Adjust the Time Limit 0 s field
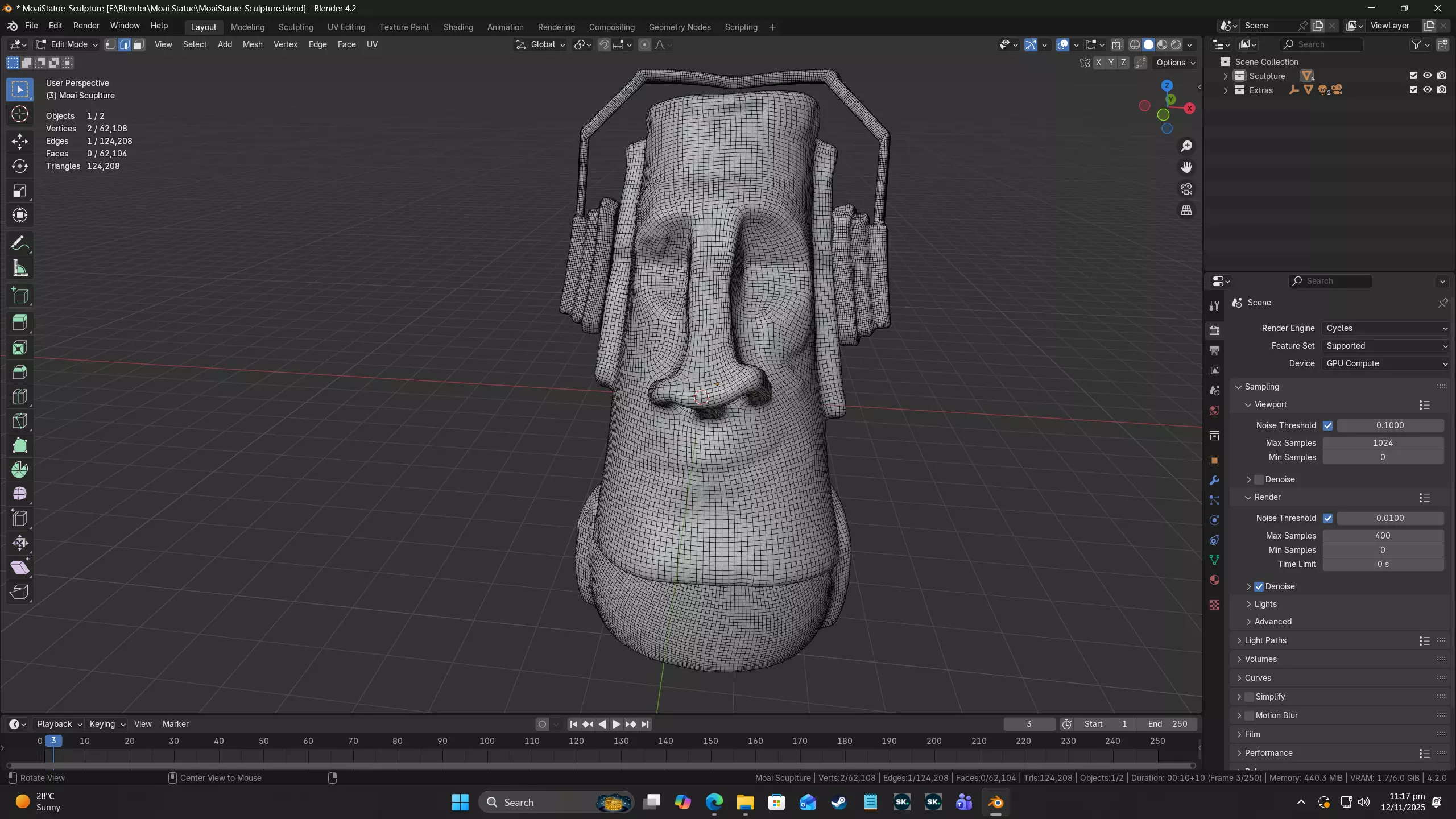The image size is (1456, 819). click(1383, 564)
